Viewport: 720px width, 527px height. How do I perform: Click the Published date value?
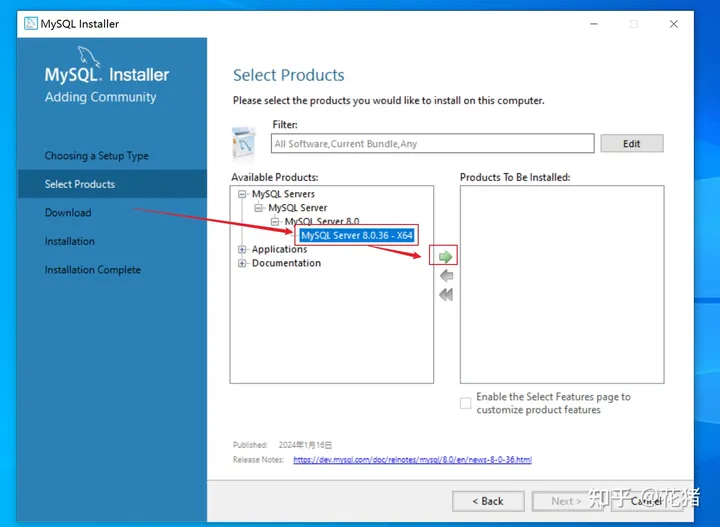(305, 445)
